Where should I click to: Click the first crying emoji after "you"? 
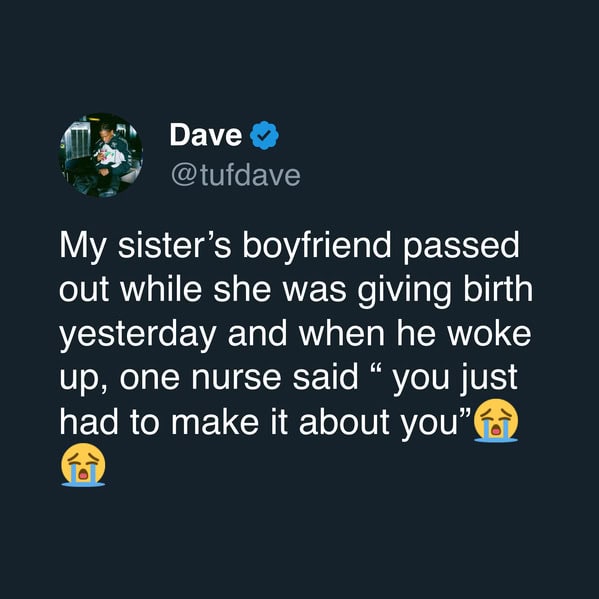[x=495, y=420]
